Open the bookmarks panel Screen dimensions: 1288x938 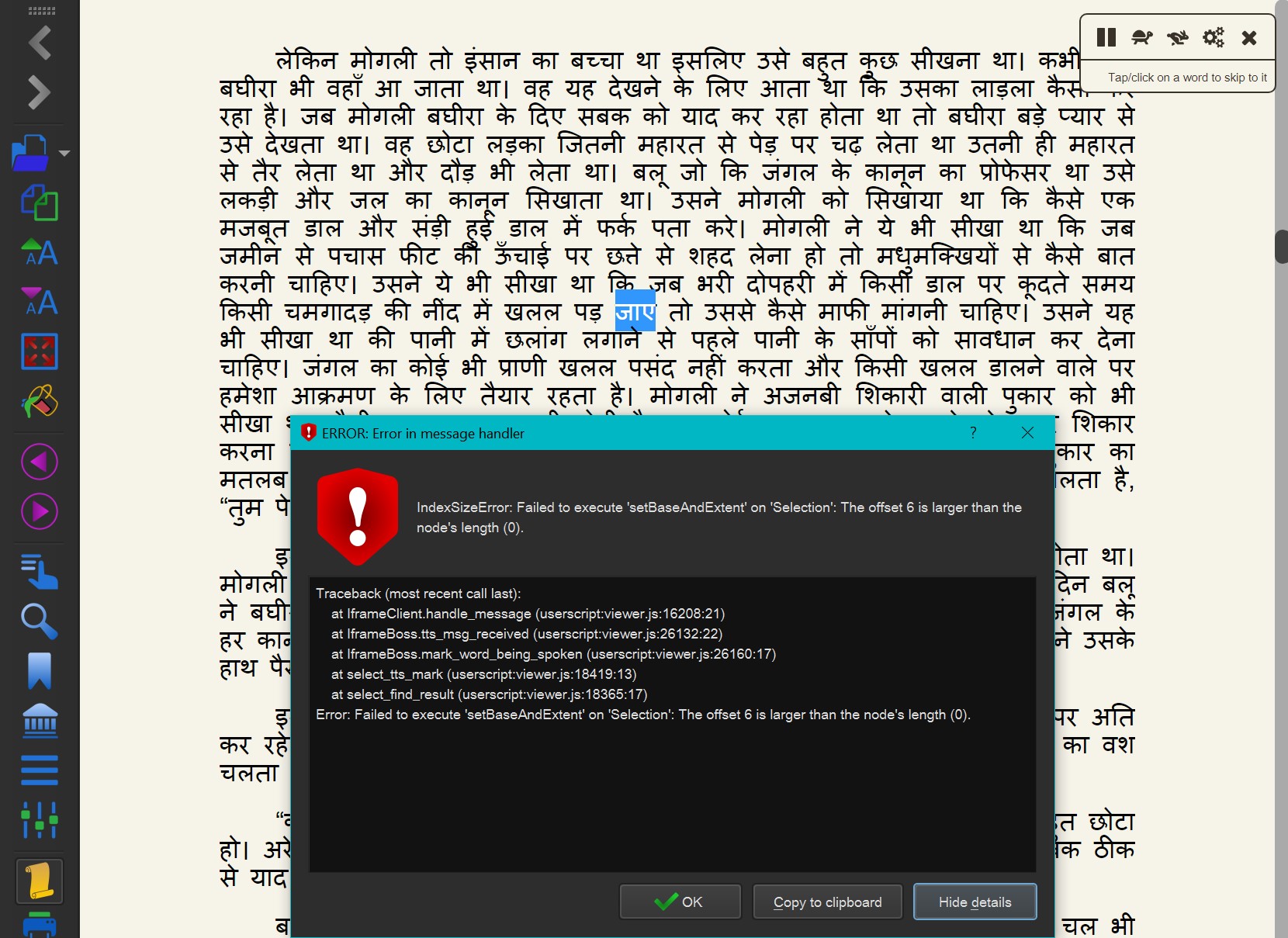(40, 671)
